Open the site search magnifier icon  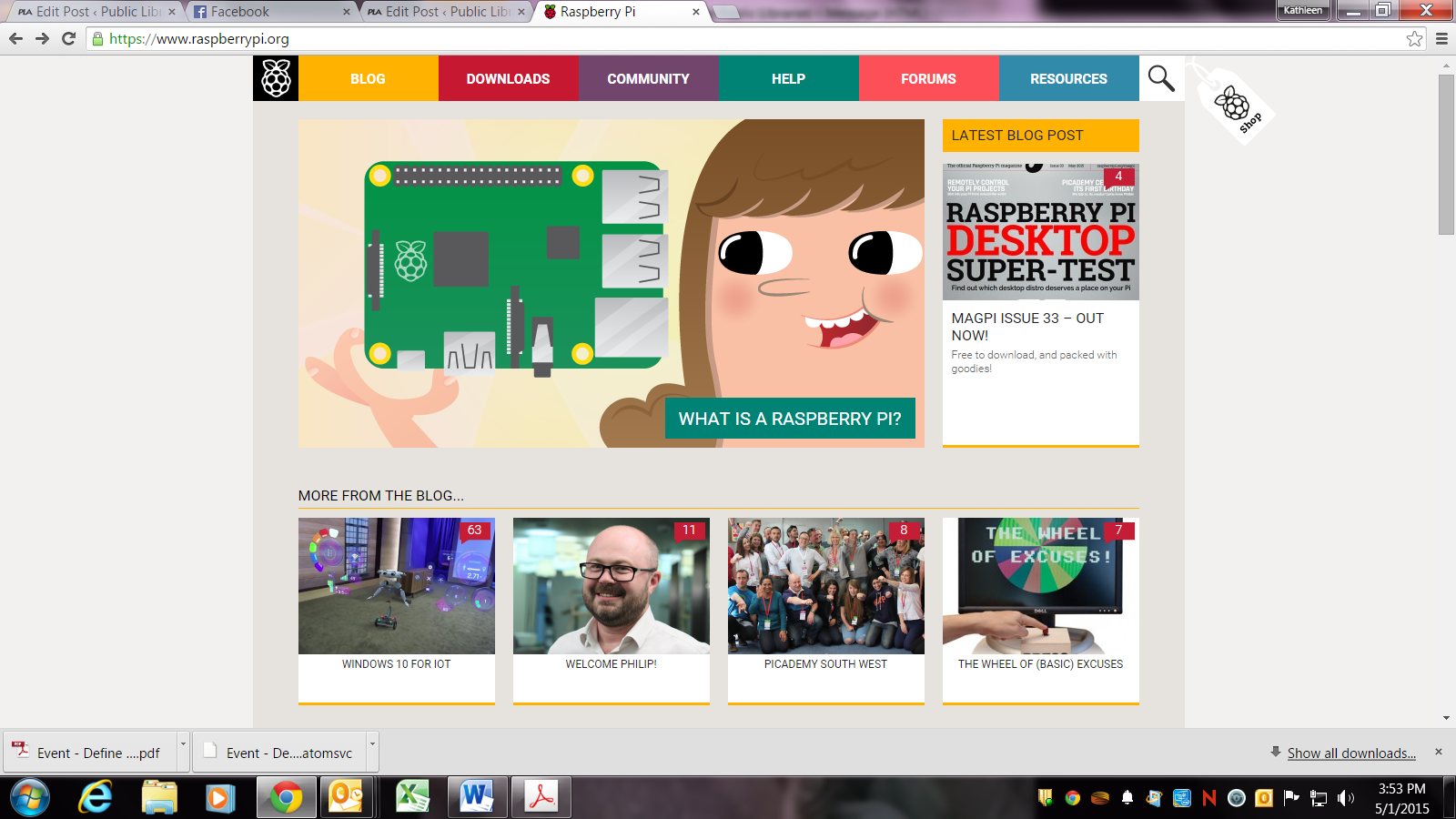coord(1161,78)
